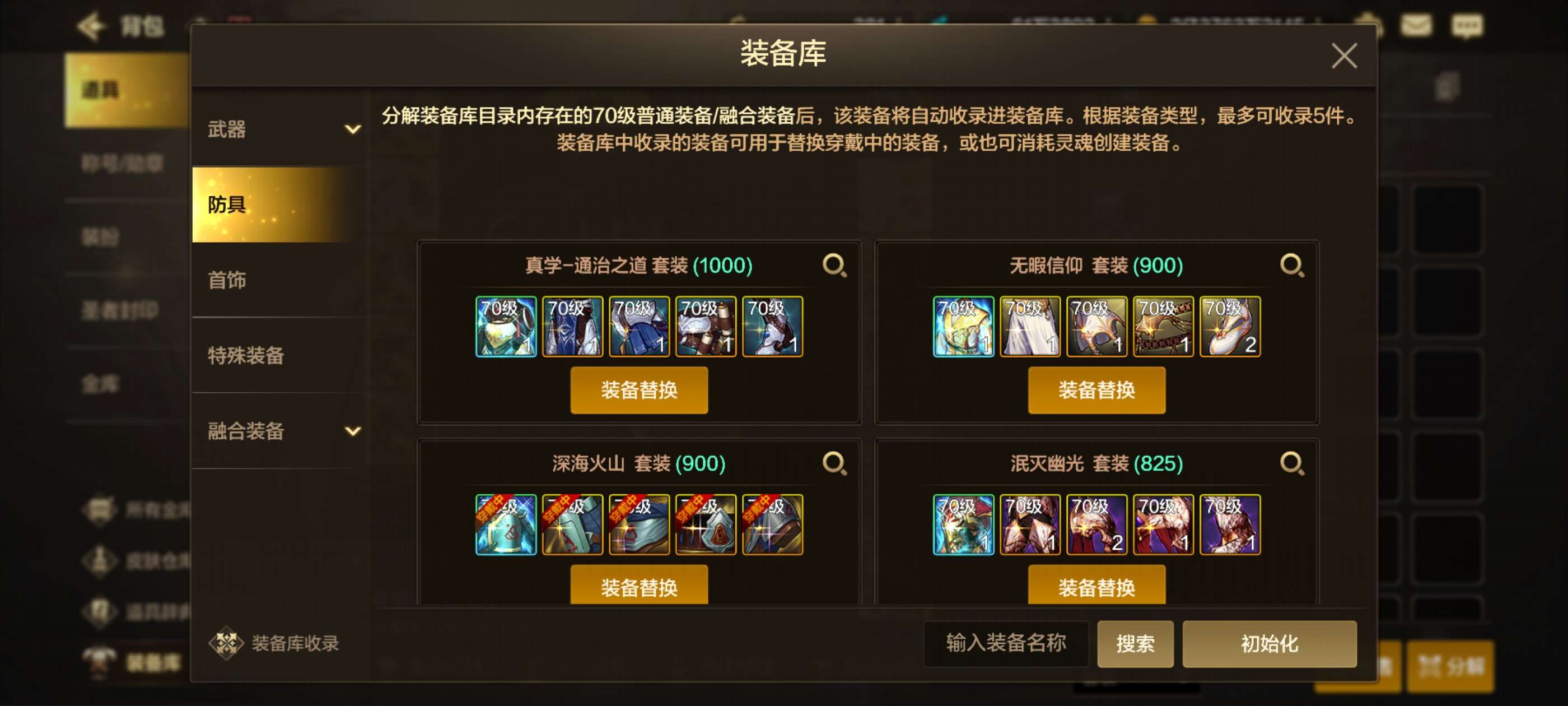Click the 搜索 button
Image resolution: width=1568 pixels, height=706 pixels.
pos(1135,644)
